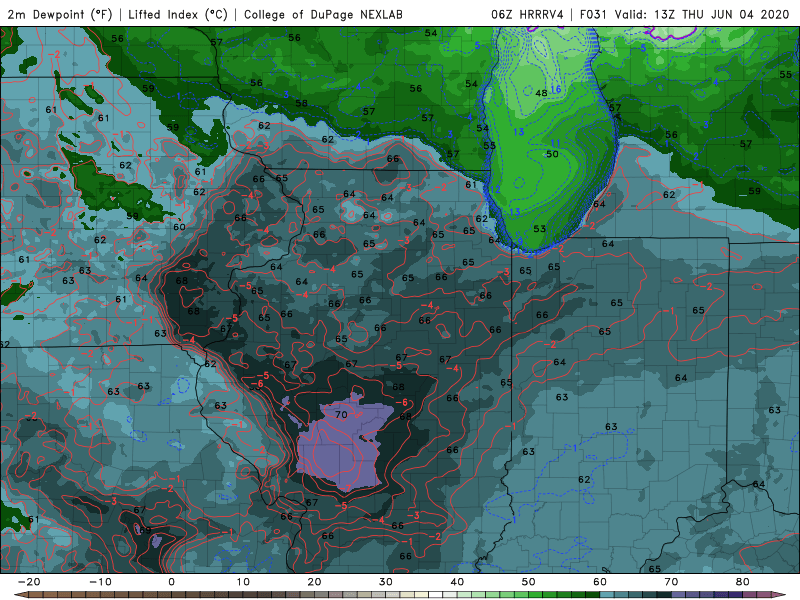Click the 10 label on the color scale
800x600 pixels.
tap(243, 582)
